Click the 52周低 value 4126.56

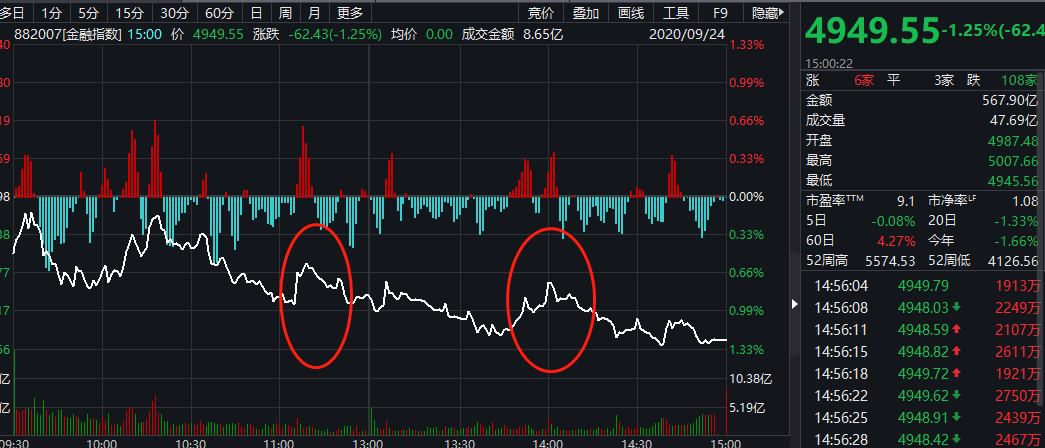tap(1013, 261)
